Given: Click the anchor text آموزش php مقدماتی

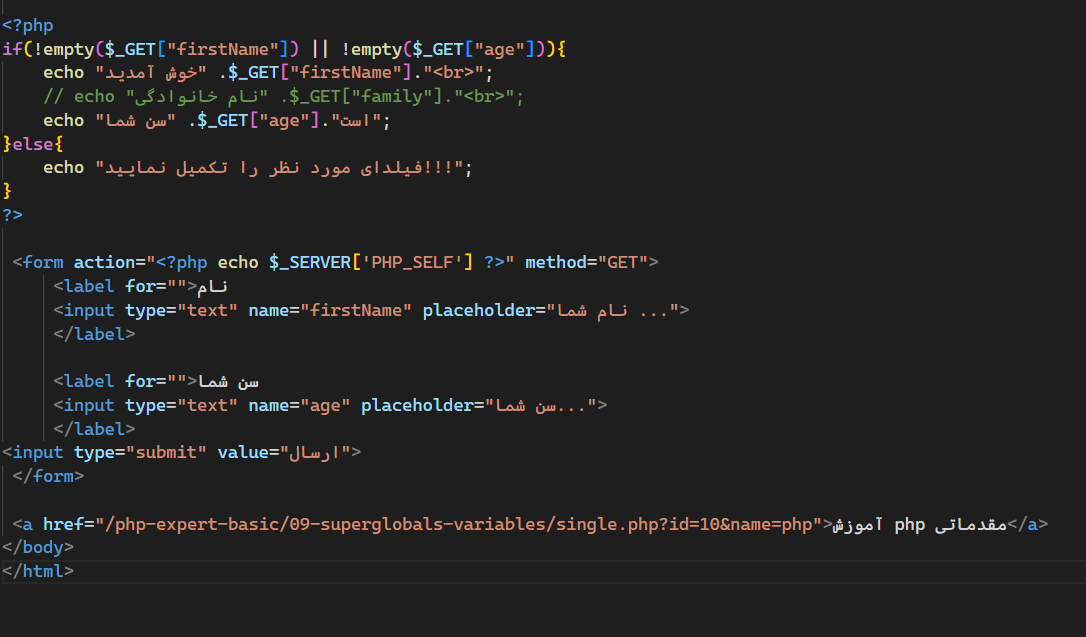Looking at the screenshot, I should pyautogui.click(x=920, y=524).
